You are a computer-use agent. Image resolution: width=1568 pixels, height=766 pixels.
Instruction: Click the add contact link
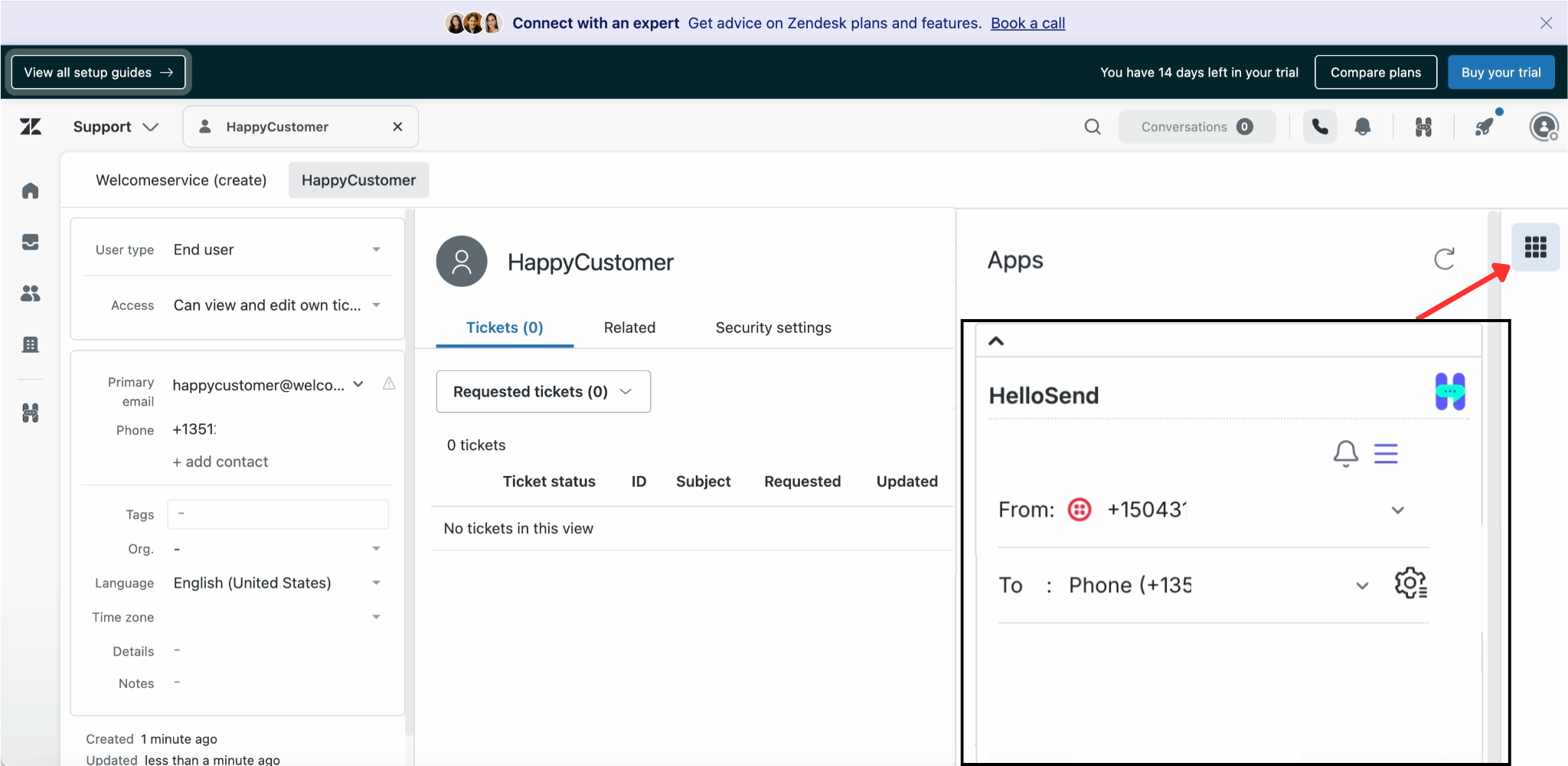point(220,461)
